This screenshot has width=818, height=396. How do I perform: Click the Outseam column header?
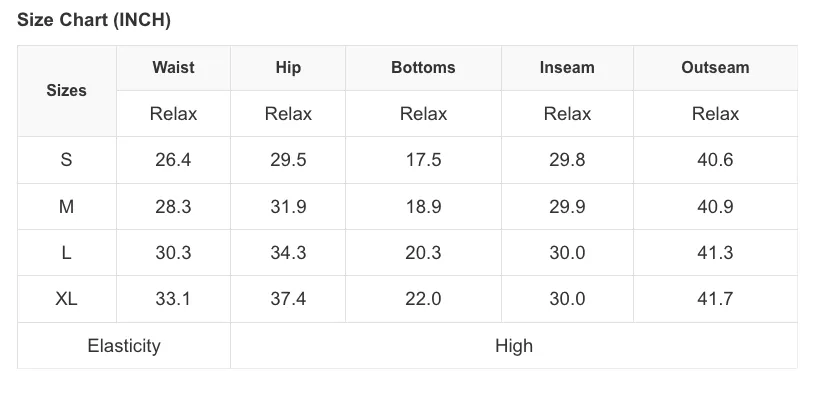pos(715,67)
